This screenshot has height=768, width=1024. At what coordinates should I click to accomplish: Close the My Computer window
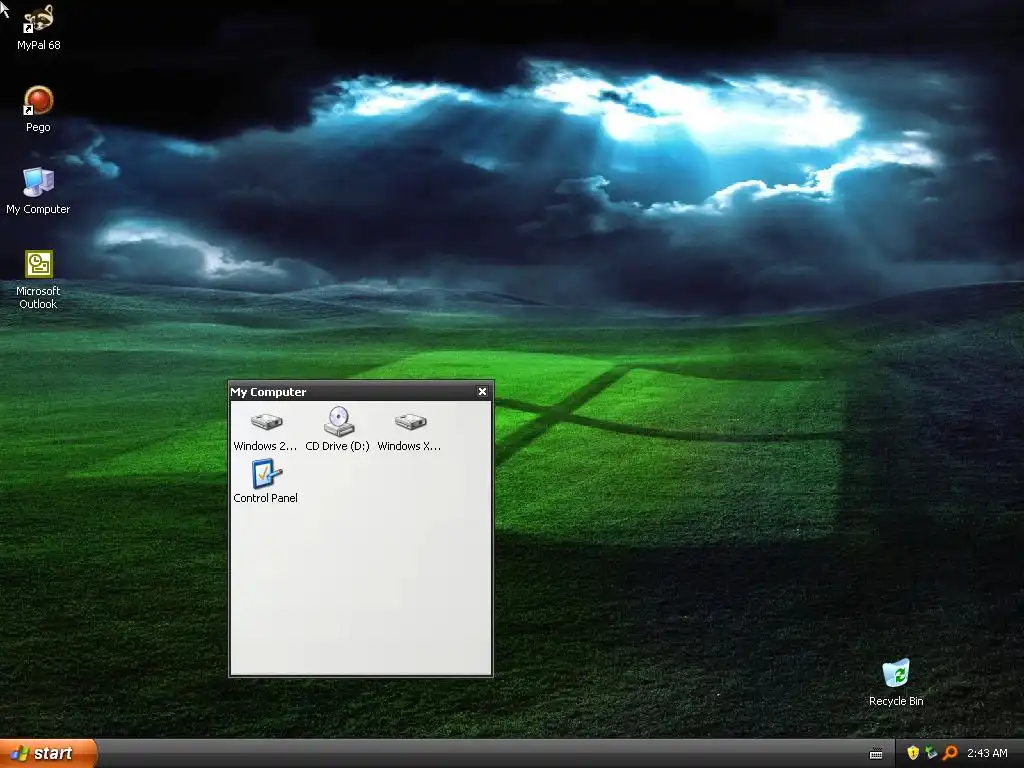(x=482, y=391)
